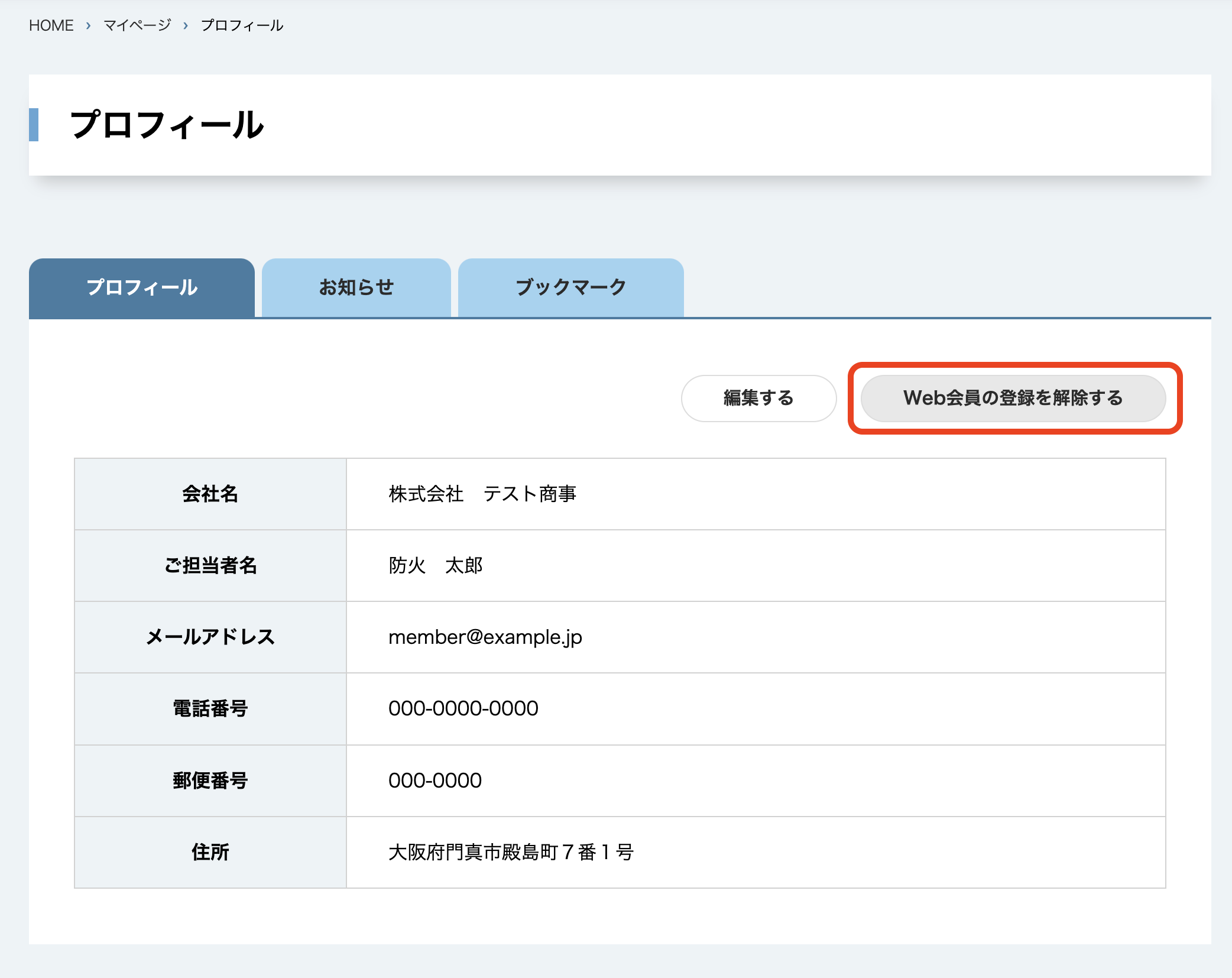Click the ご担当者名 value 防火 太郎
The height and width of the screenshot is (978, 1232).
click(435, 565)
